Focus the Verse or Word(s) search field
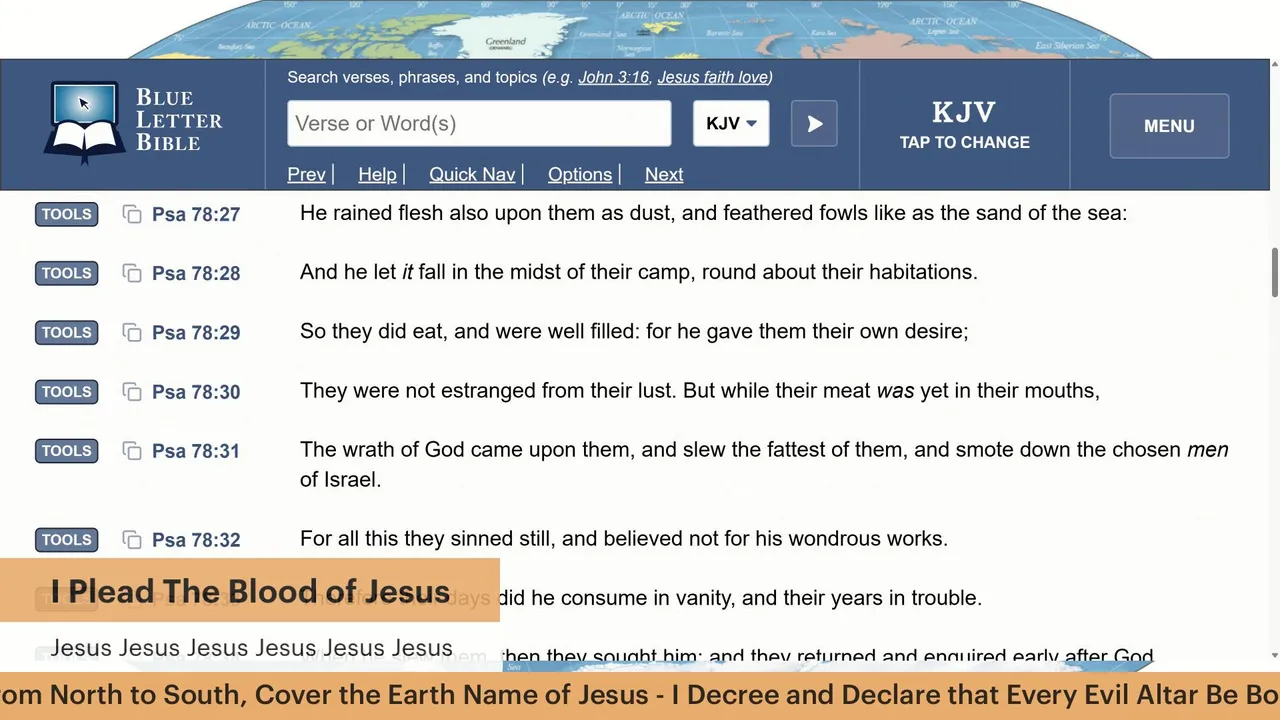 (x=479, y=124)
